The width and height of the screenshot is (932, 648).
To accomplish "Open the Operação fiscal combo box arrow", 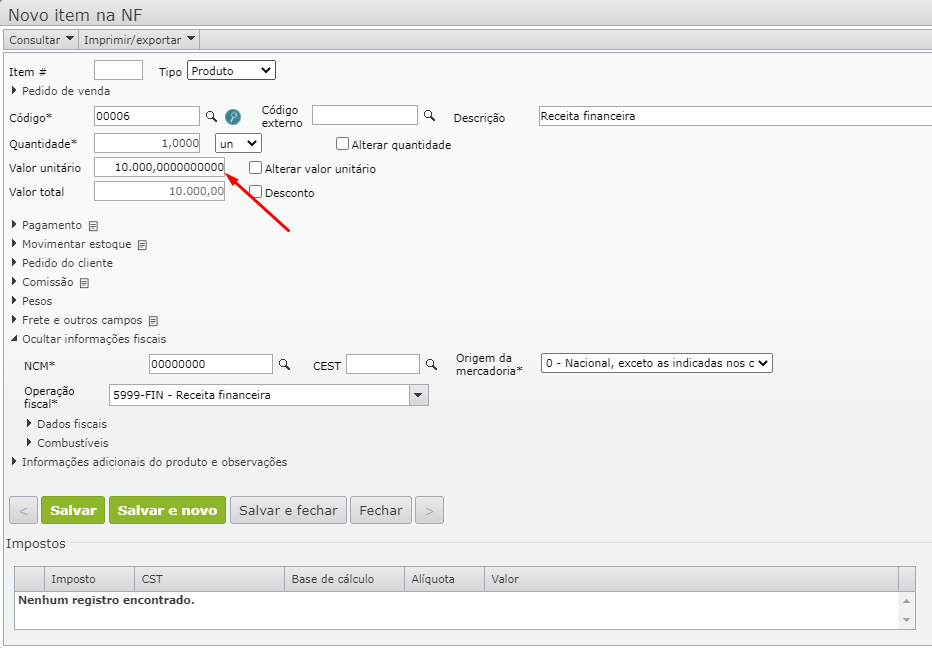I will [x=418, y=395].
